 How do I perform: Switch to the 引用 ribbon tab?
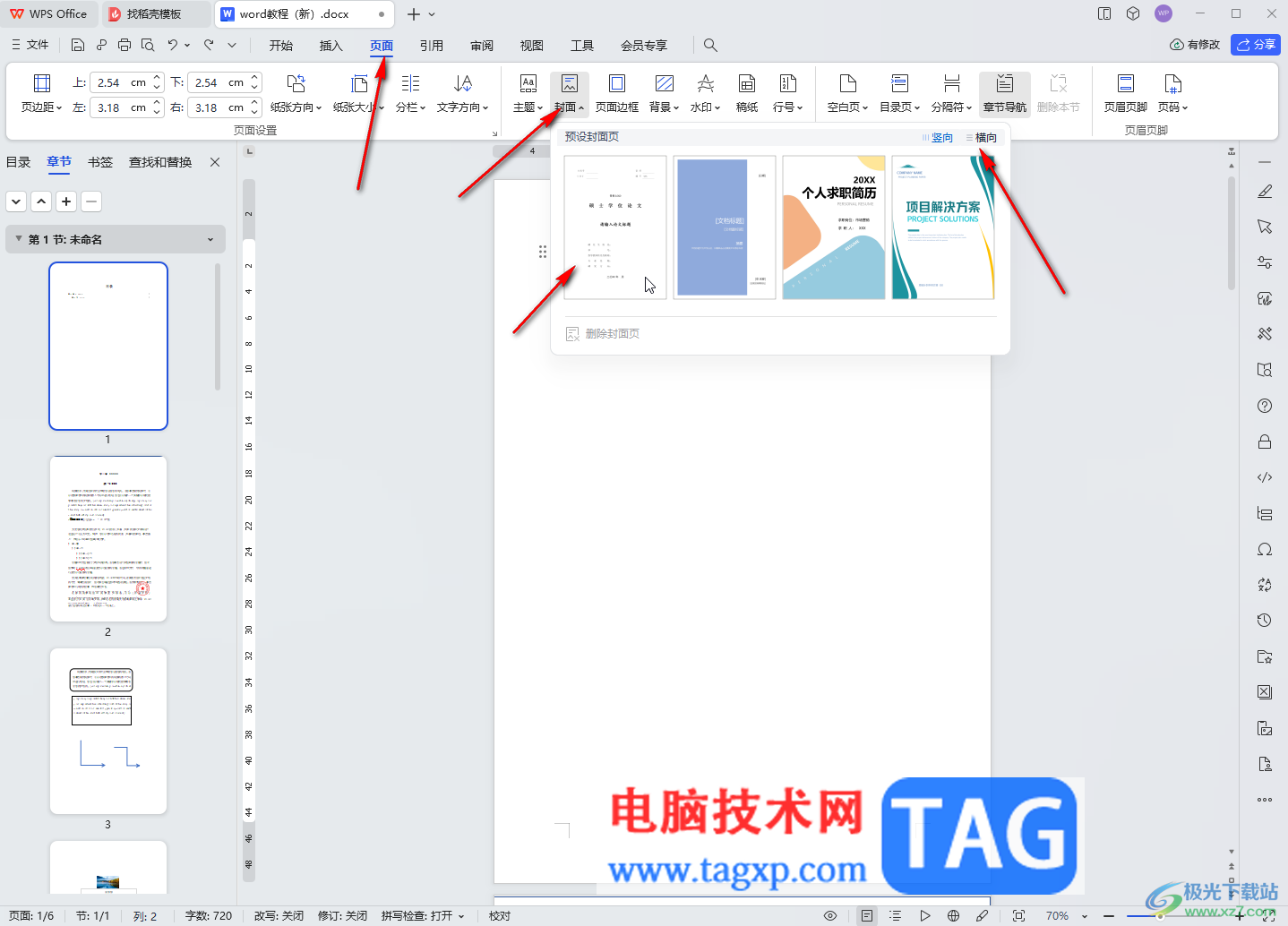[432, 46]
